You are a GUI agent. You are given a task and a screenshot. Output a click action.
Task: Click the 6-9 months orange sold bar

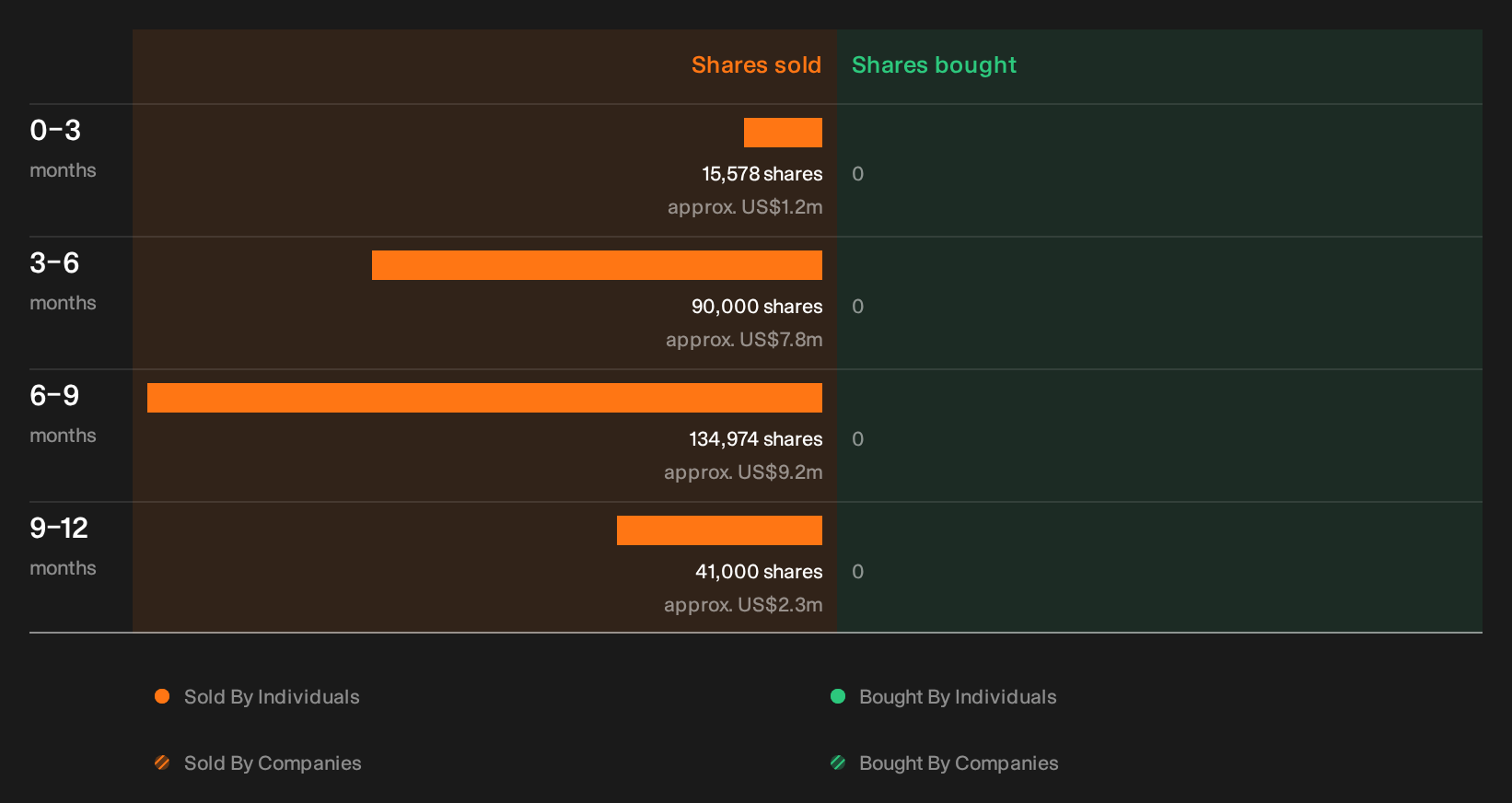[x=484, y=398]
